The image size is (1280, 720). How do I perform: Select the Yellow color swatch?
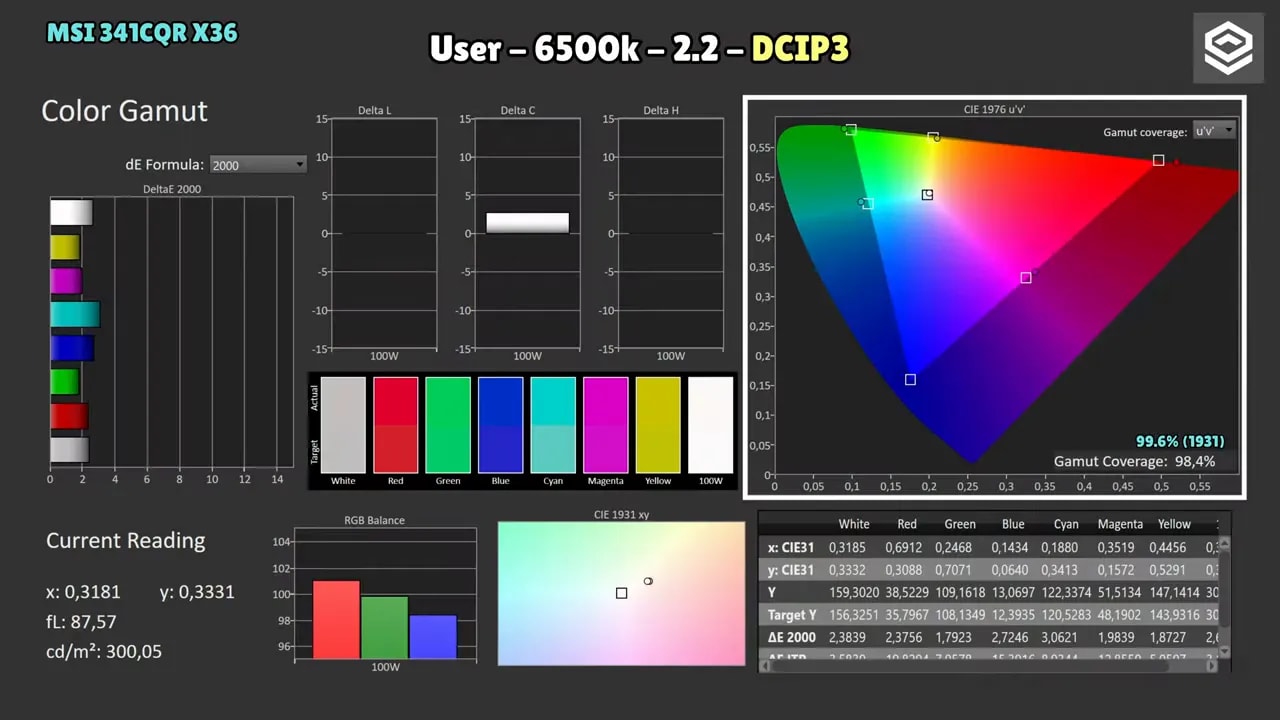tap(658, 424)
